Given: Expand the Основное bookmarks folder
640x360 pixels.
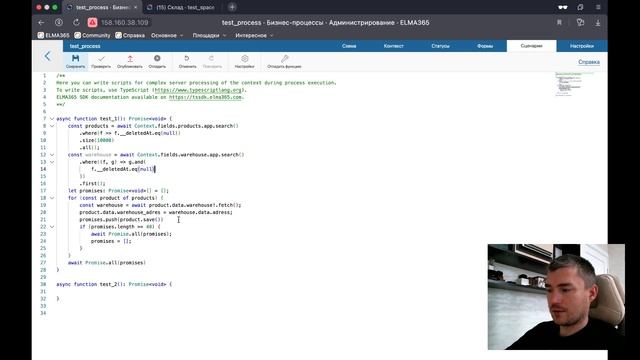Looking at the screenshot, I should pyautogui.click(x=167, y=36).
